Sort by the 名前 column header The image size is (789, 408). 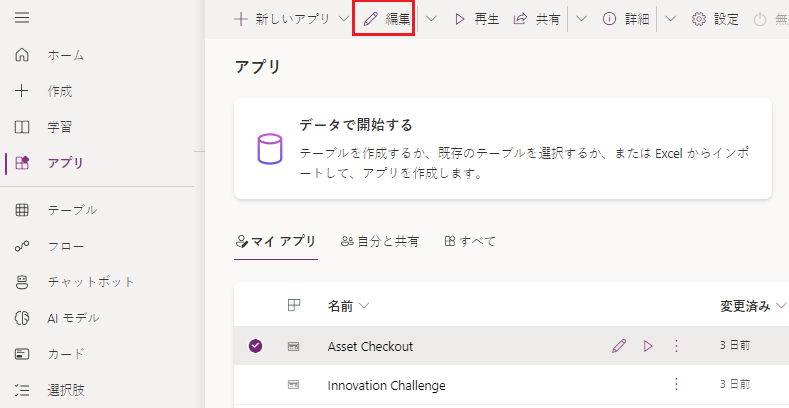348,305
